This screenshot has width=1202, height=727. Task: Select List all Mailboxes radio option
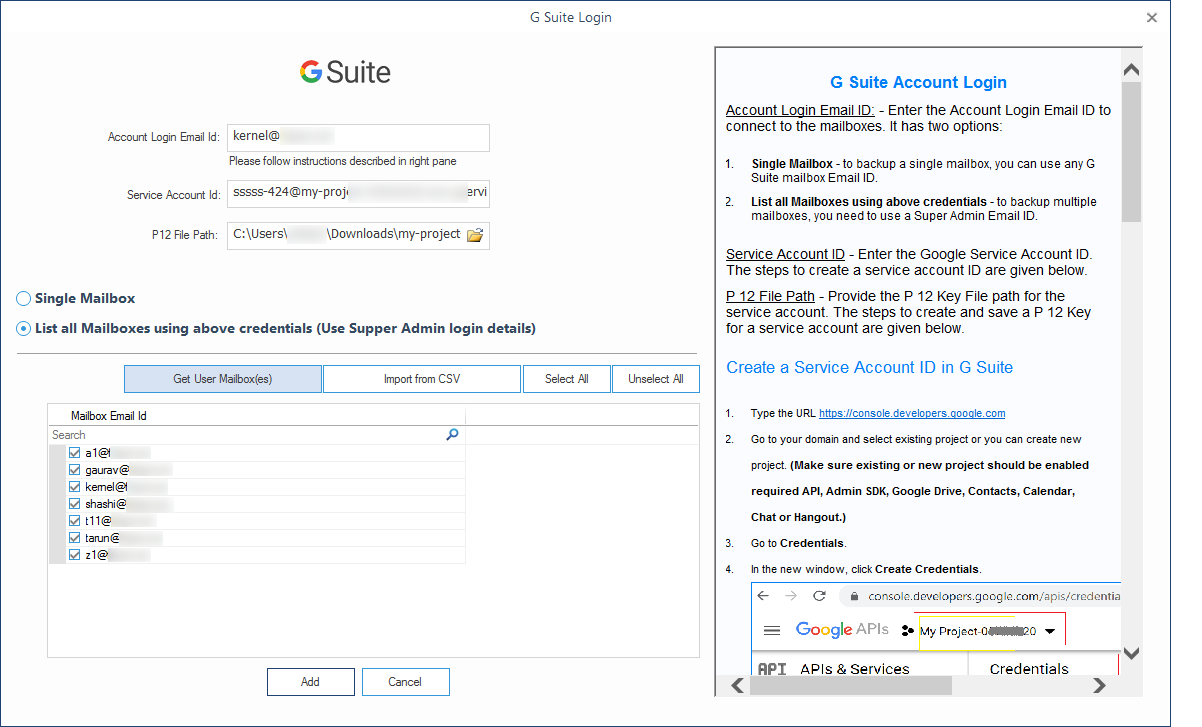23,329
